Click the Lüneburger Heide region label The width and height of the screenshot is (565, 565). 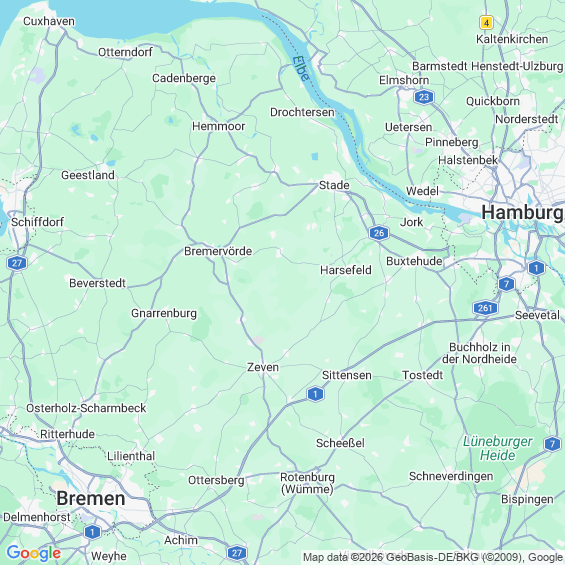click(498, 448)
